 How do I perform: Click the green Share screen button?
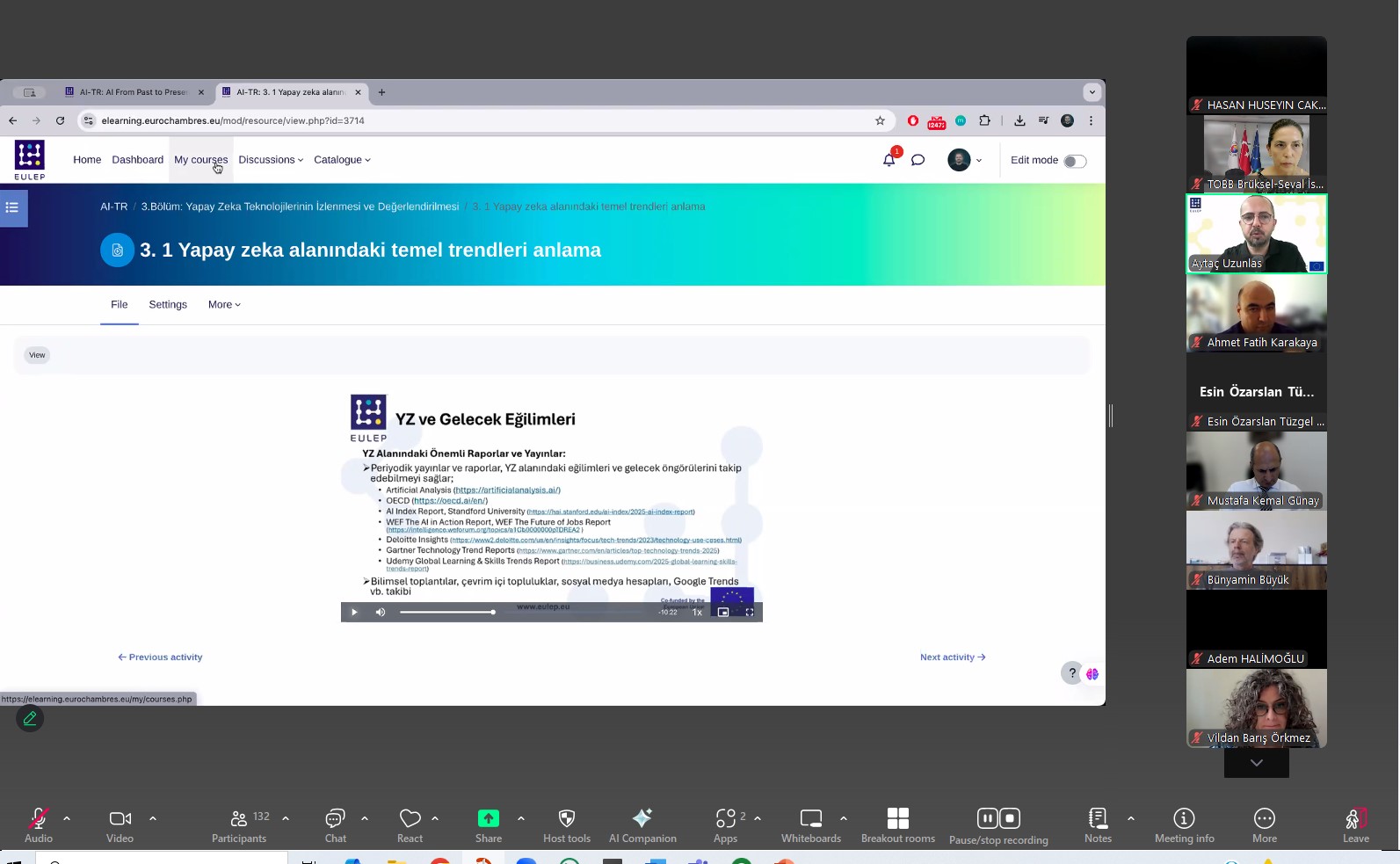(488, 824)
